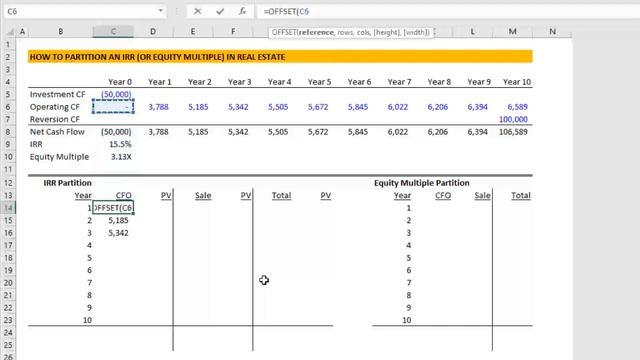Viewport: 640px width, 360px height.
Task: Select Net Cash Flow value 106,589
Action: [513, 132]
